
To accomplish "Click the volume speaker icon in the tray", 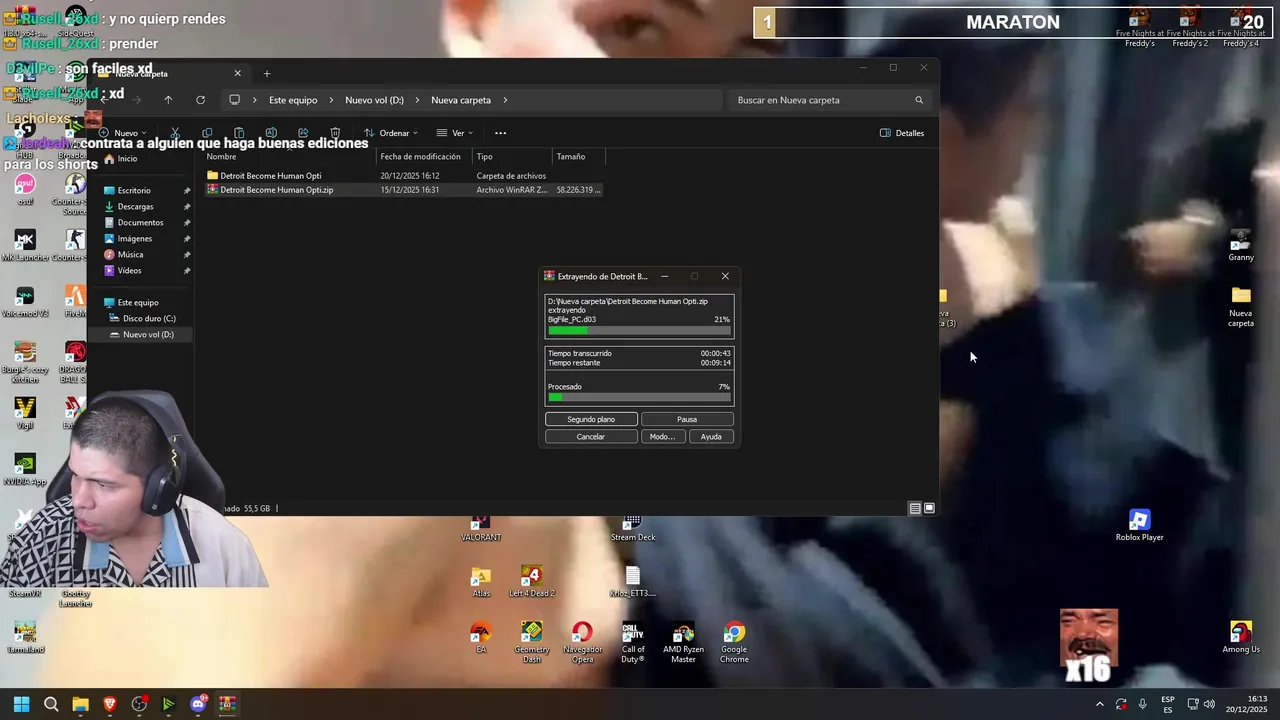I will (x=1209, y=704).
